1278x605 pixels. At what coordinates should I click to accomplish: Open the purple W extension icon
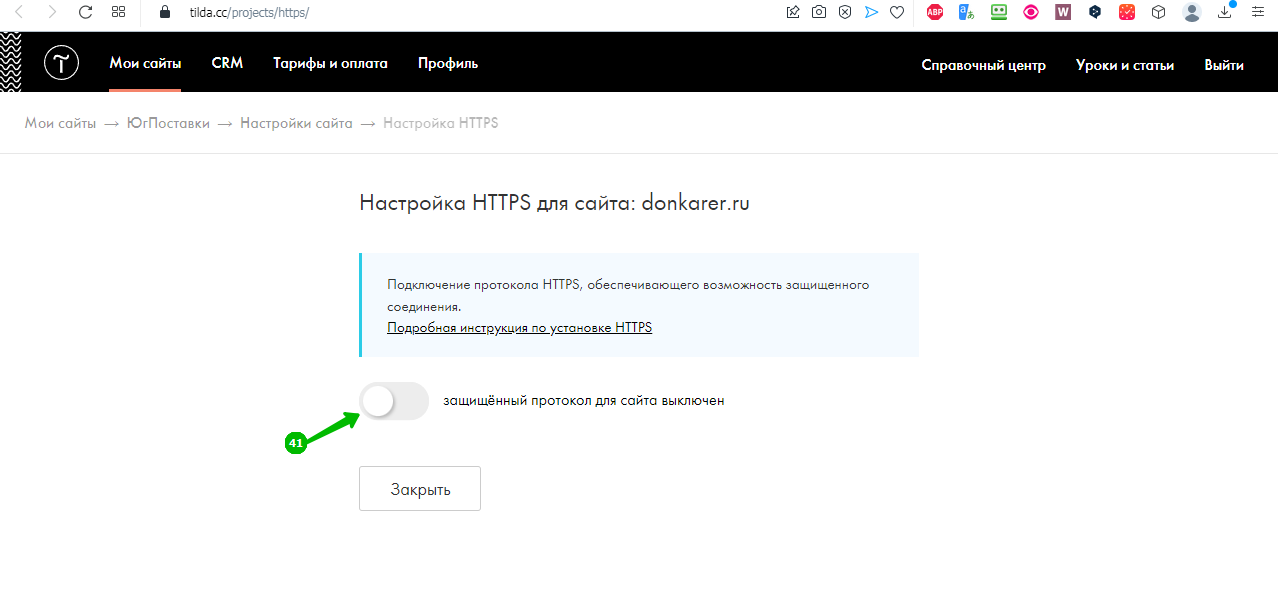1063,12
